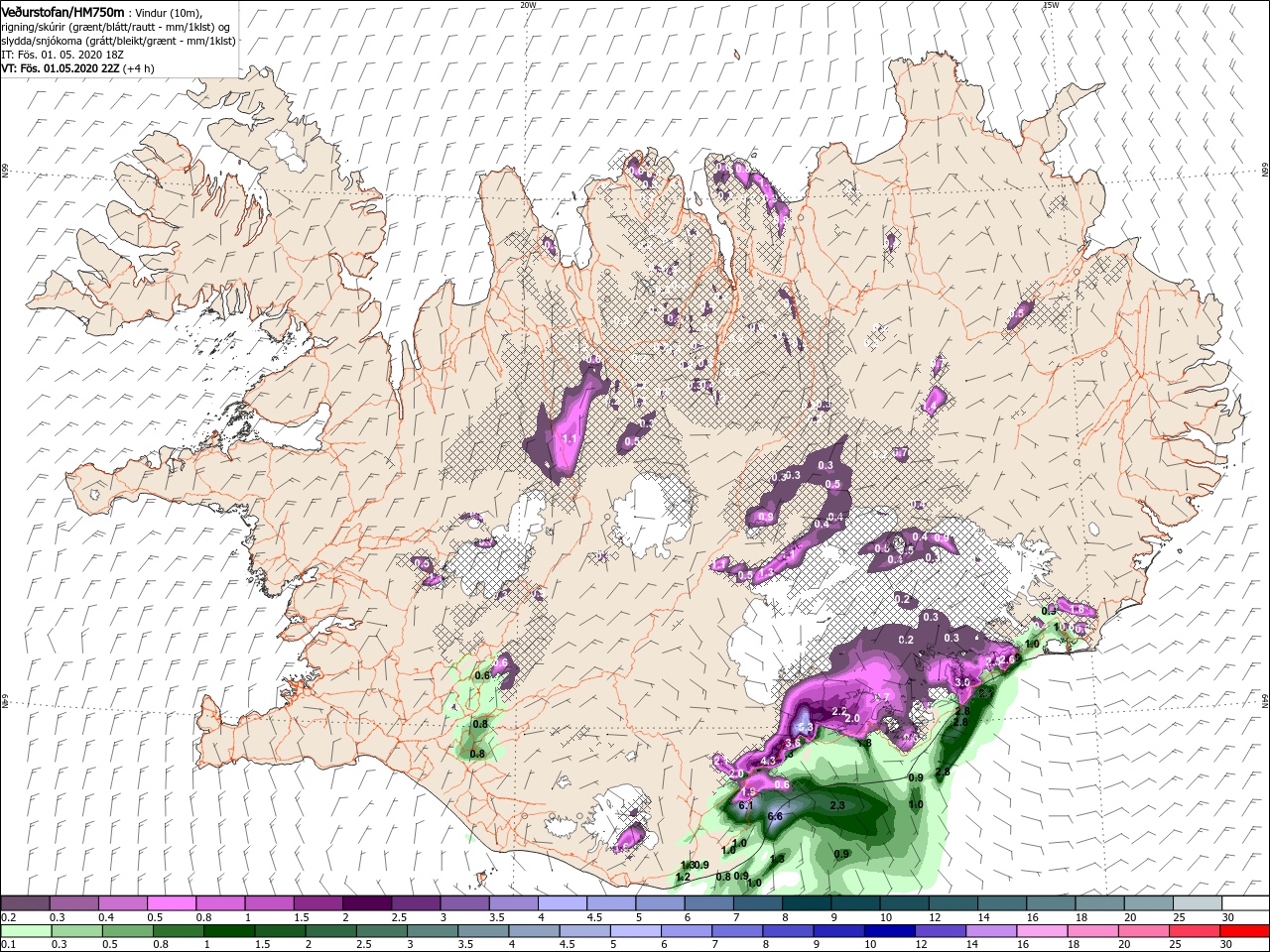Image resolution: width=1270 pixels, height=952 pixels.
Task: Click the 'rigning/skúrir' legend description line
Action: coord(115,26)
